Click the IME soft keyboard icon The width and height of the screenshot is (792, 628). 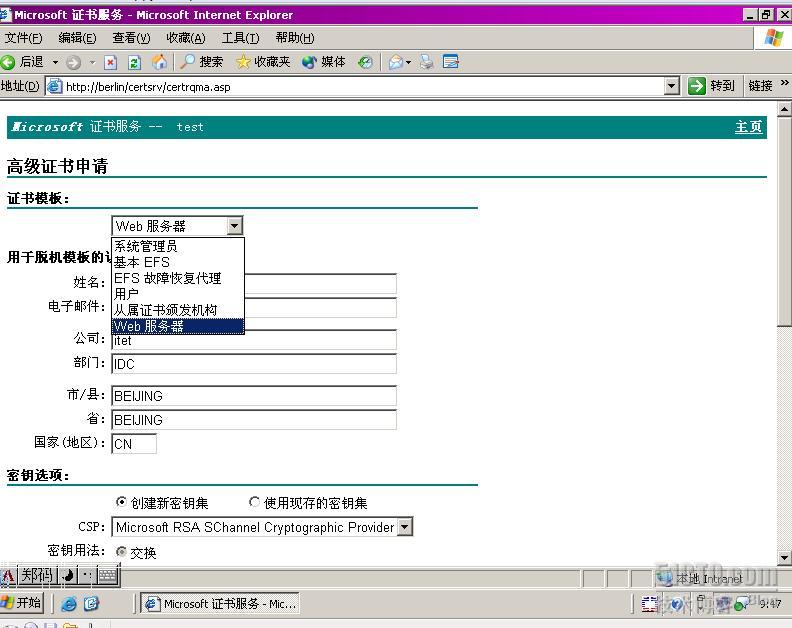[x=107, y=575]
